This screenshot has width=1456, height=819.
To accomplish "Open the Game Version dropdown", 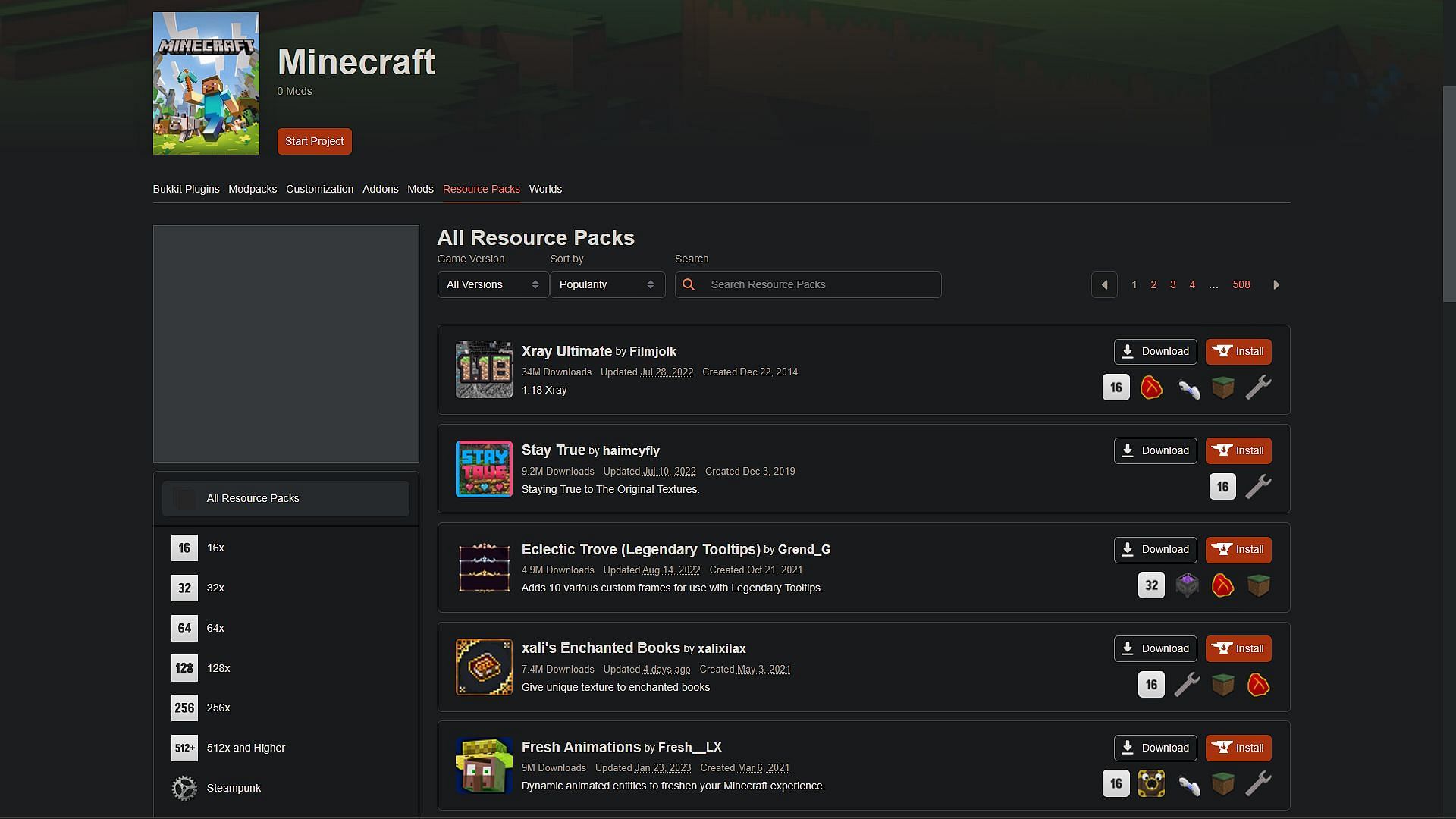I will 491,284.
